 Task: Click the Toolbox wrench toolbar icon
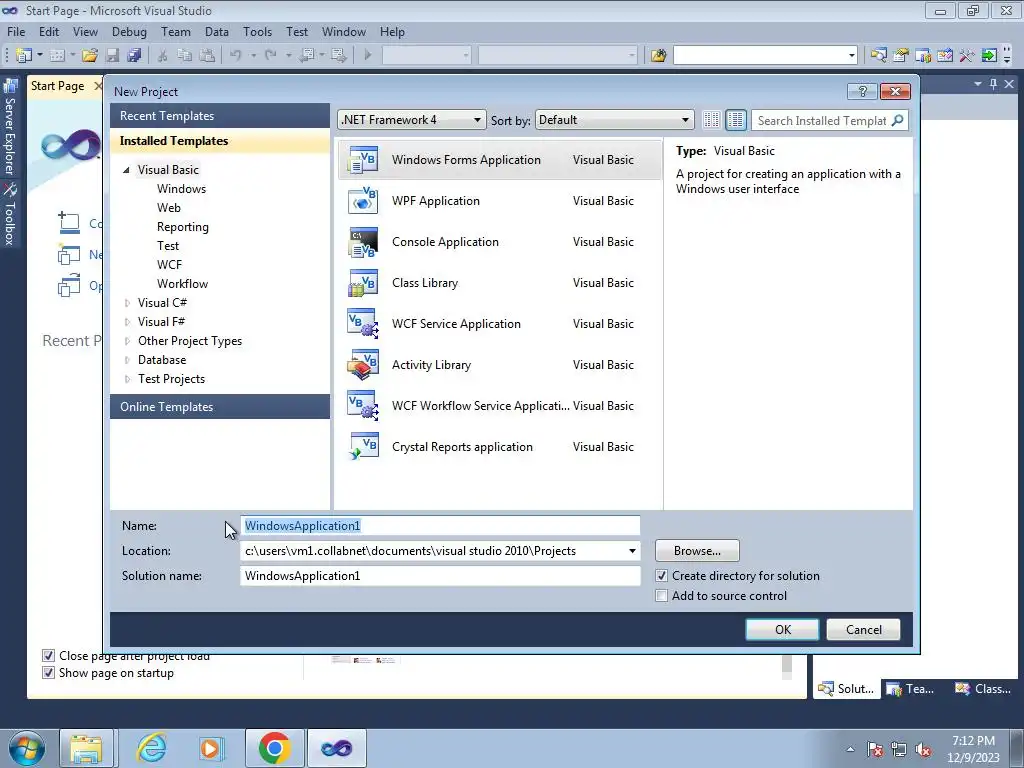click(x=967, y=56)
